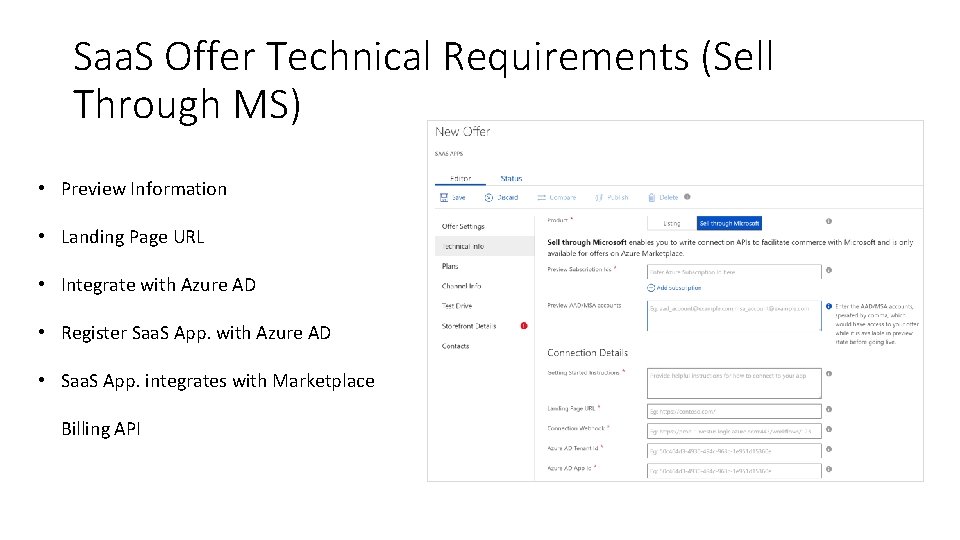960x540 pixels.
Task: Click the 'Integrate with Azure AD' bullet
Action: point(159,285)
